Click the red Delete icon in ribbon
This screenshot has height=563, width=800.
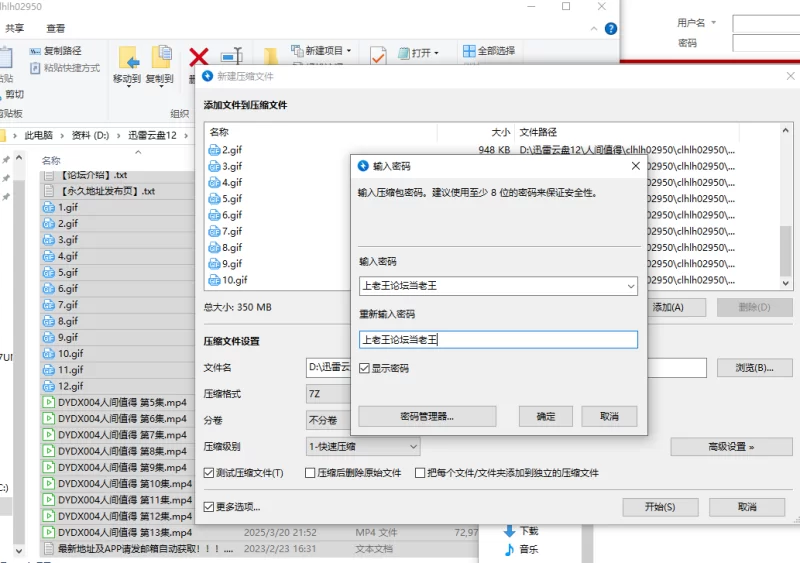199,57
